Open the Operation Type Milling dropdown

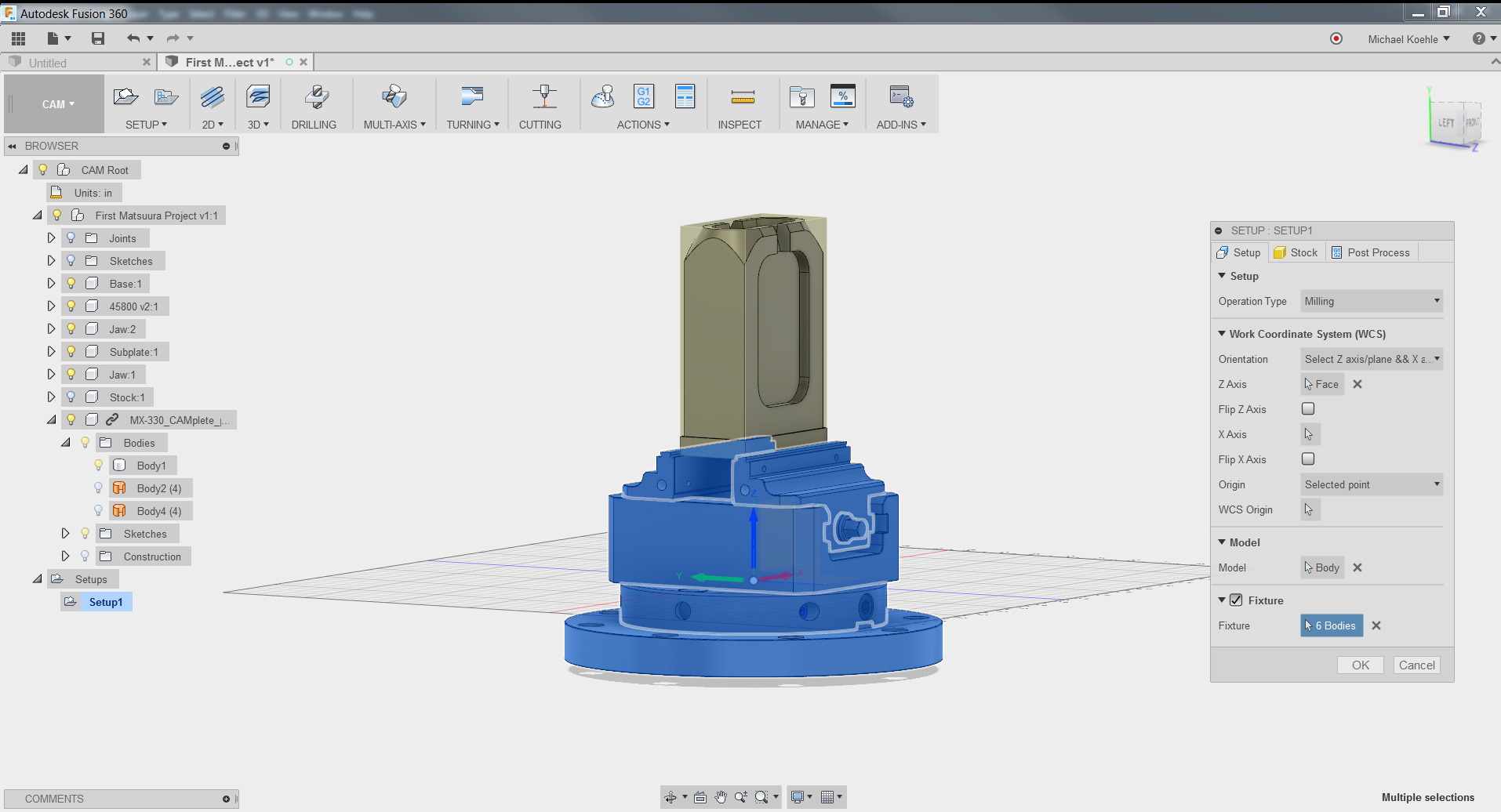(1372, 301)
